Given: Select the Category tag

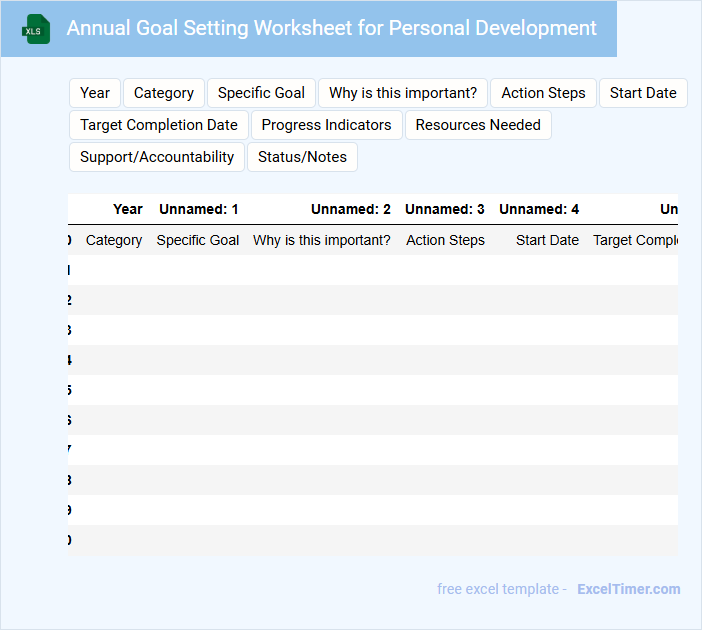Looking at the screenshot, I should (x=164, y=93).
